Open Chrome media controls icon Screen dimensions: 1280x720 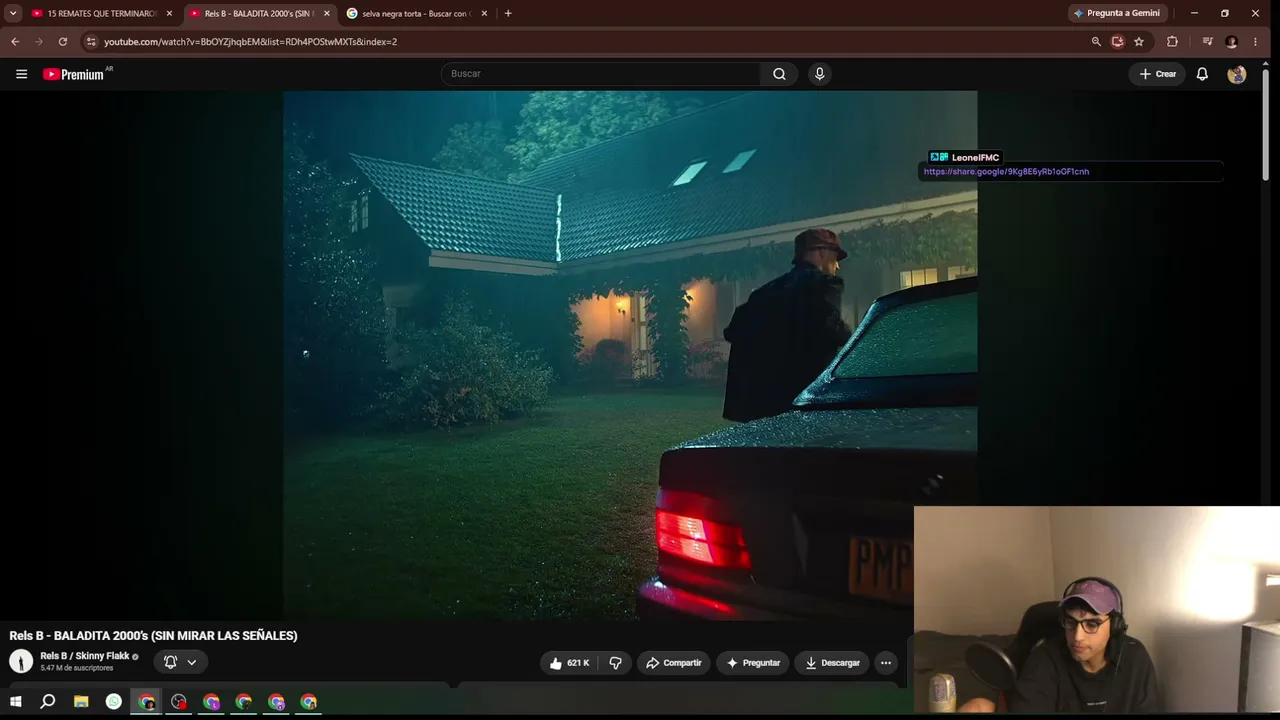coord(1208,42)
